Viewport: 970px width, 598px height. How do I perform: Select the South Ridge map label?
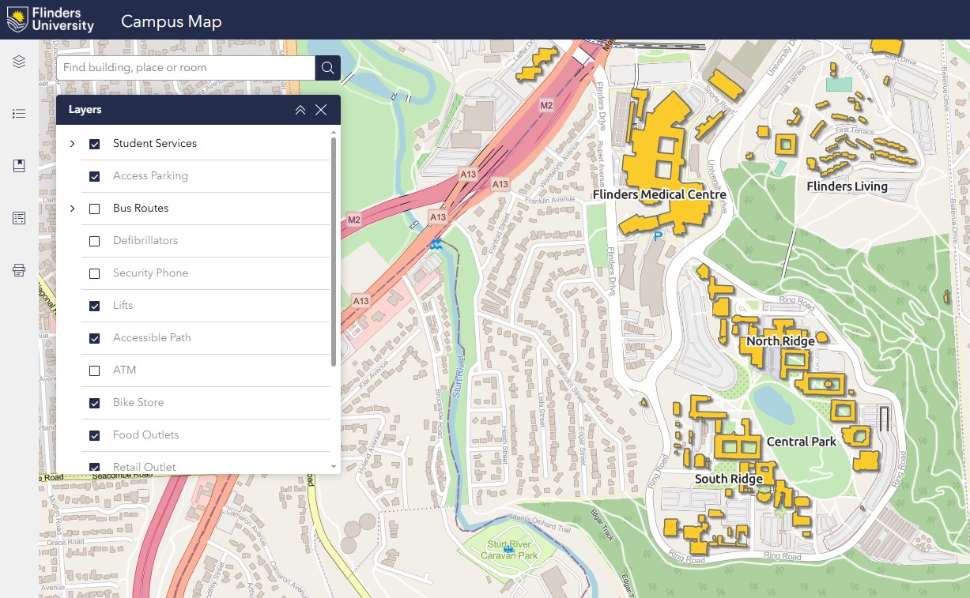(728, 479)
